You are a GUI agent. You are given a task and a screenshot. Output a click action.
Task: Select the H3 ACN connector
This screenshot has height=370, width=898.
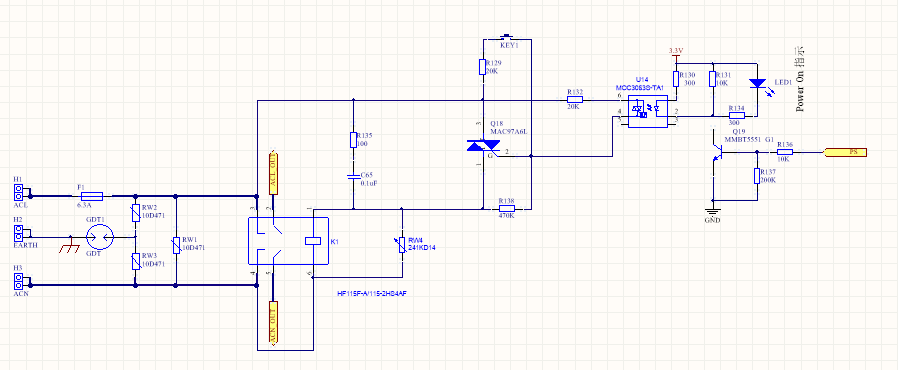[x=18, y=281]
